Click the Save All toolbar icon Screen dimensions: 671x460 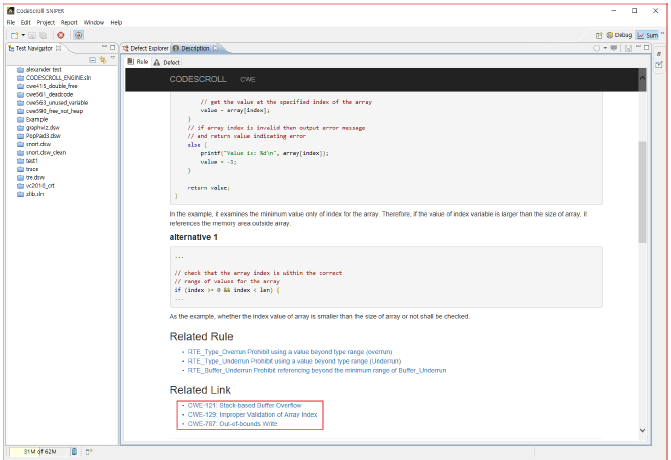43,36
